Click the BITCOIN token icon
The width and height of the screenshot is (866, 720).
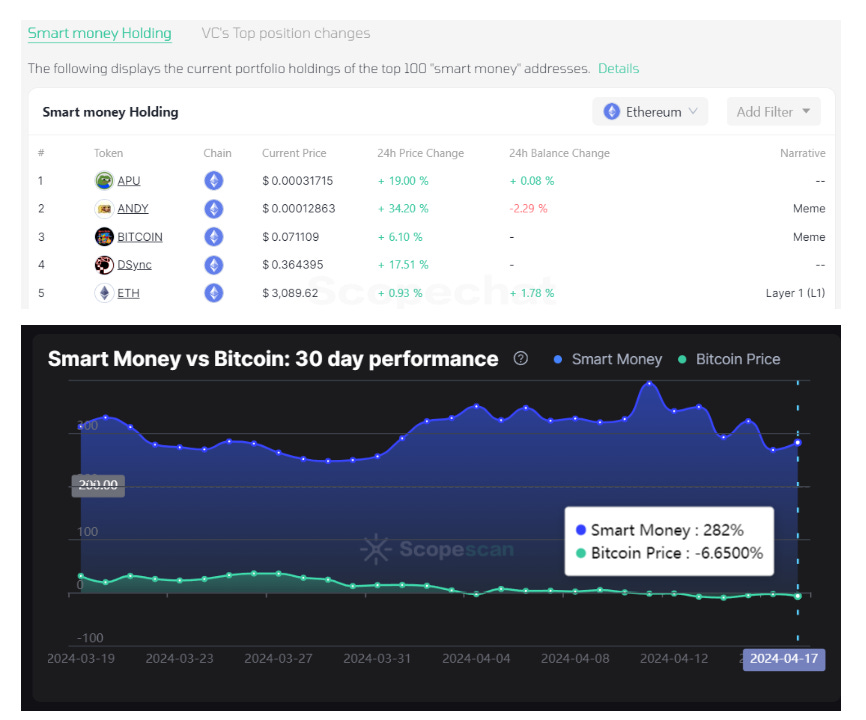tap(104, 237)
